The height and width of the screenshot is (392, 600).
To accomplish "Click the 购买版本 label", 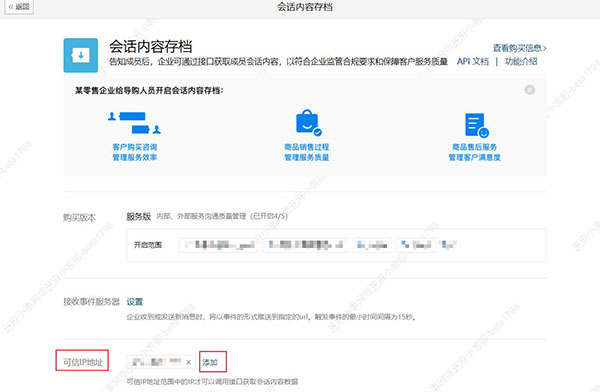I will pos(79,217).
